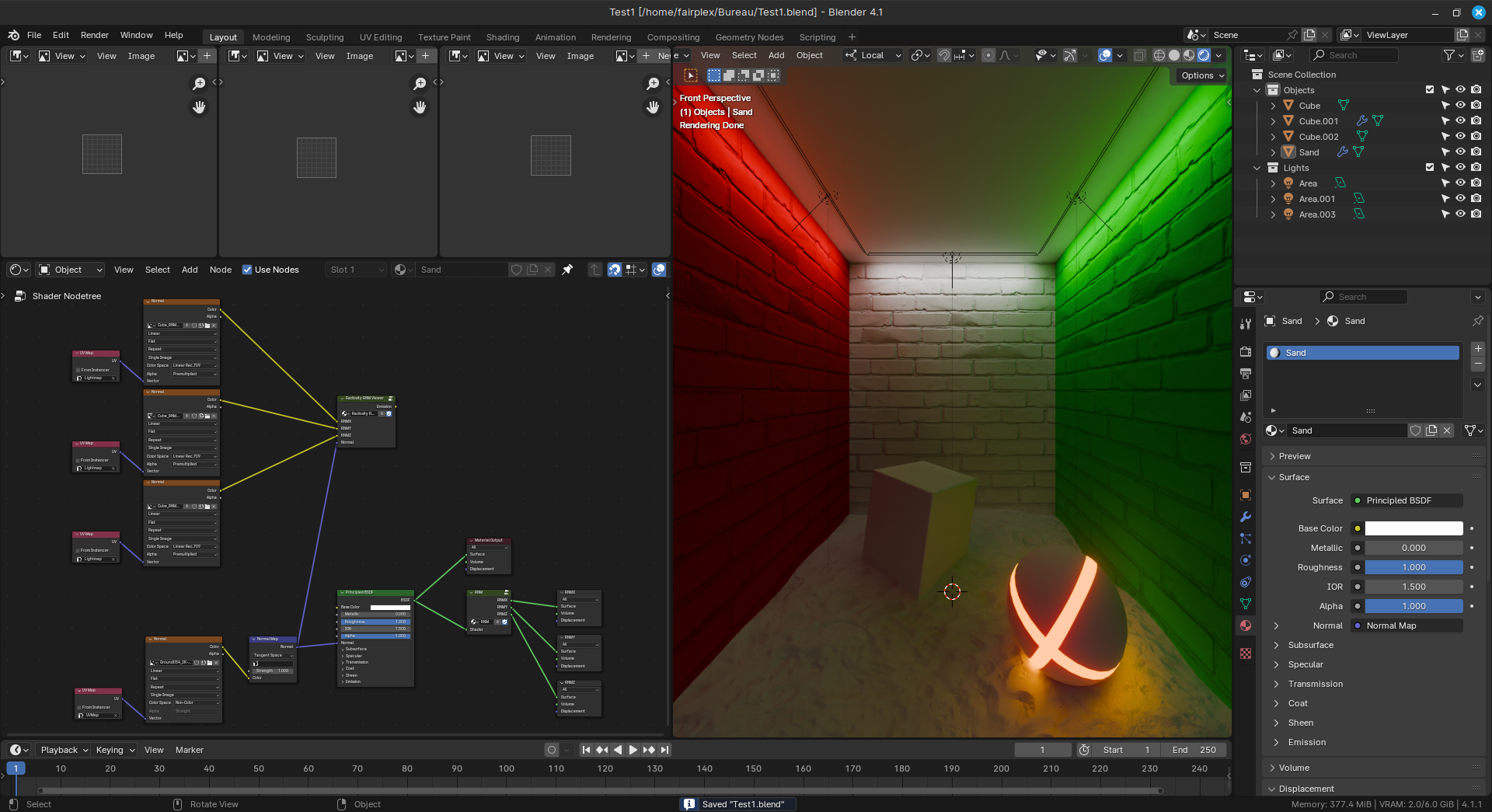Open the Output properties tab

[x=1246, y=374]
